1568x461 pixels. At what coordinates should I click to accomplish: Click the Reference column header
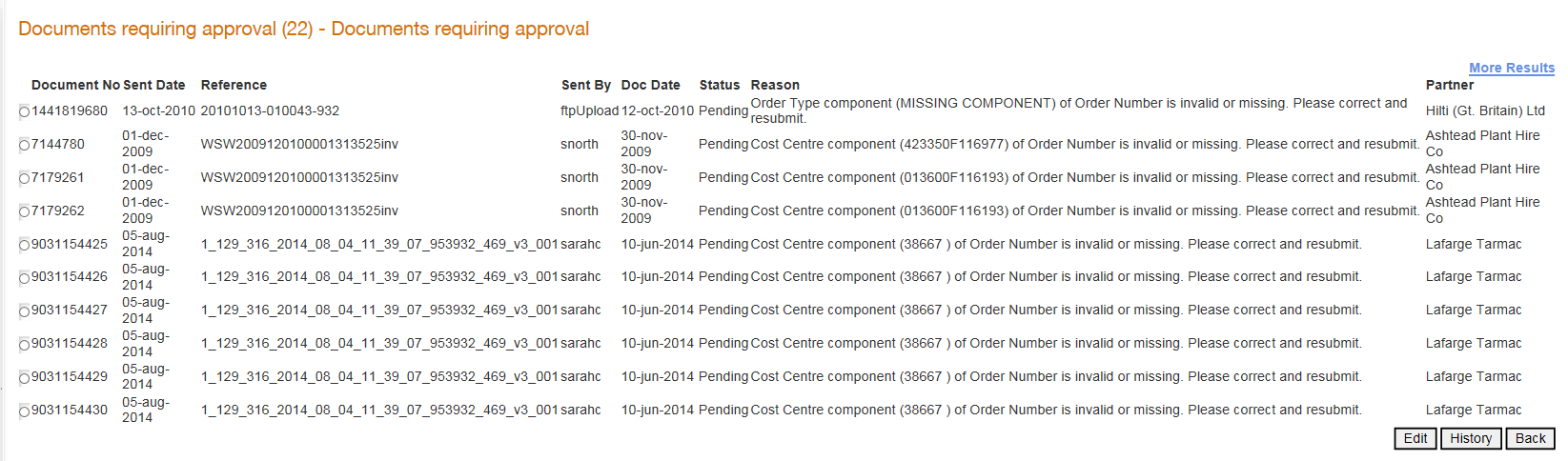[234, 85]
